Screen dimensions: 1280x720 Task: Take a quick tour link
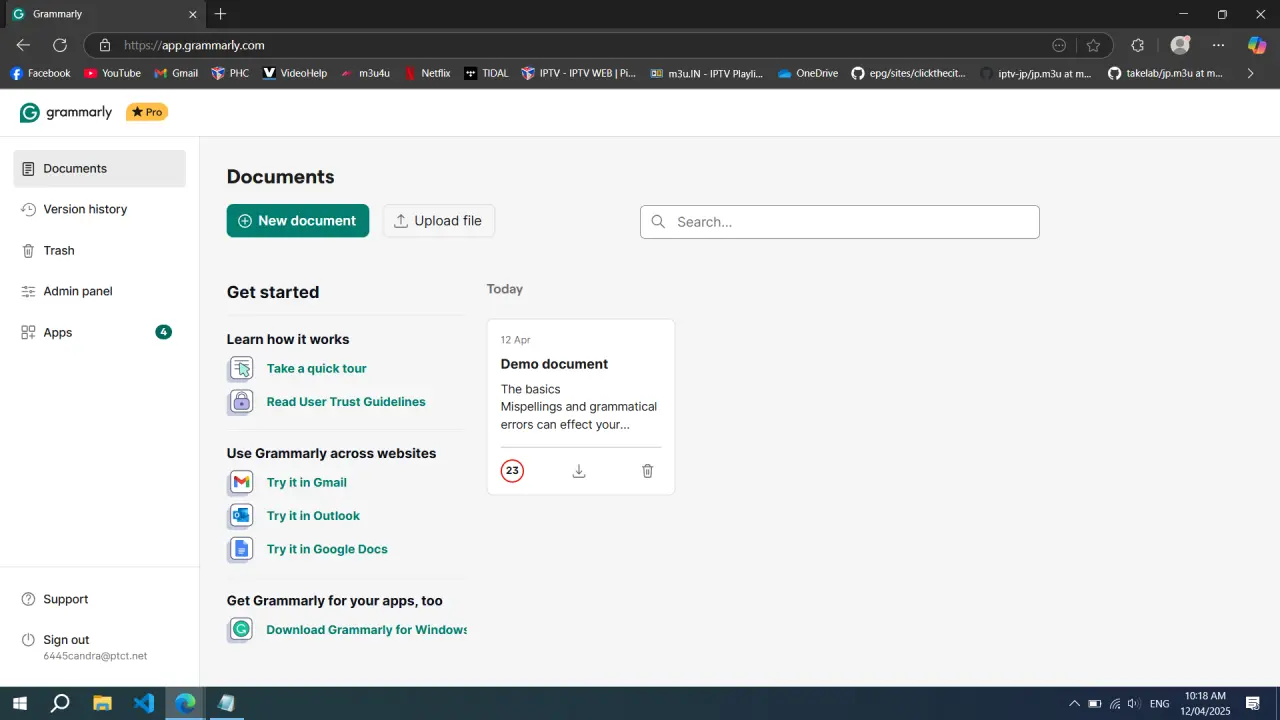click(x=316, y=369)
